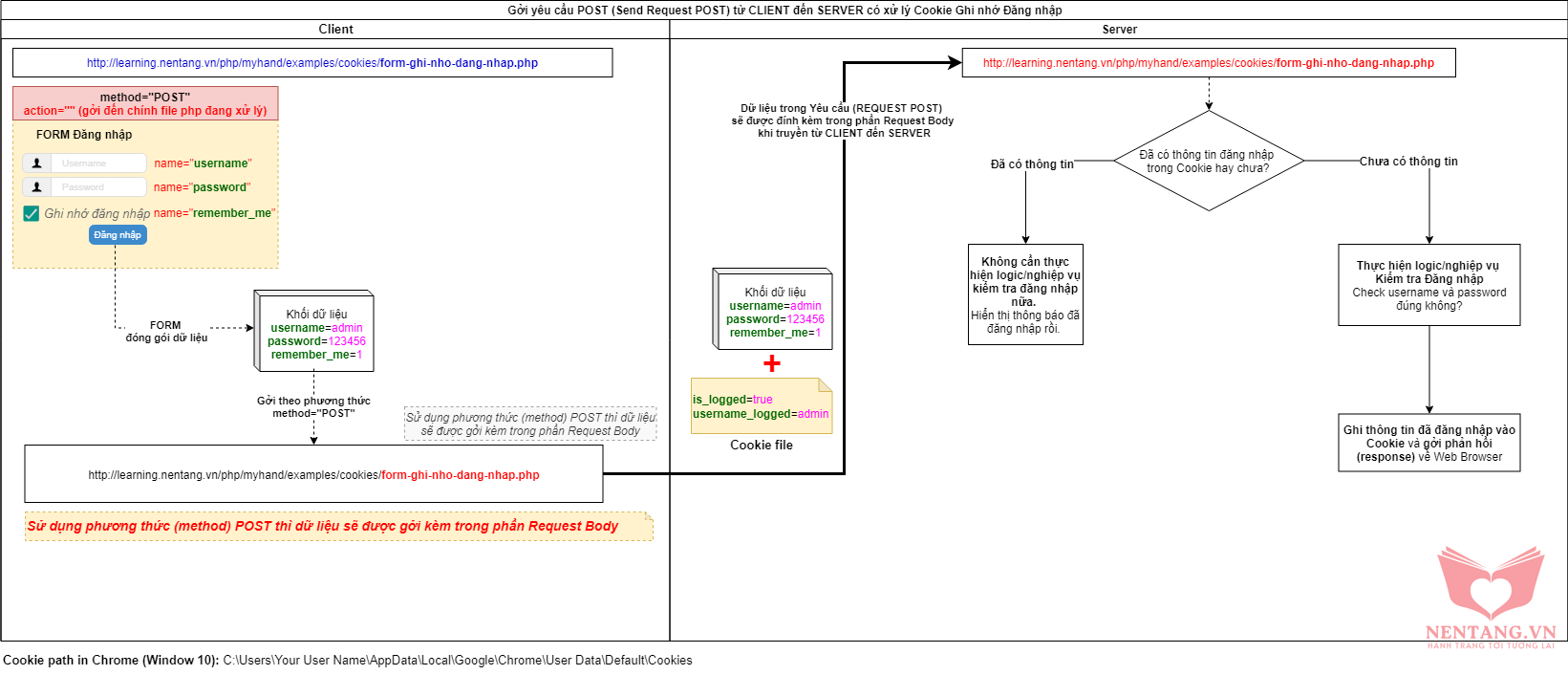Viewport: 1568px width, 675px height.
Task: Open the red URL link in Server panel
Action: pos(1208,63)
